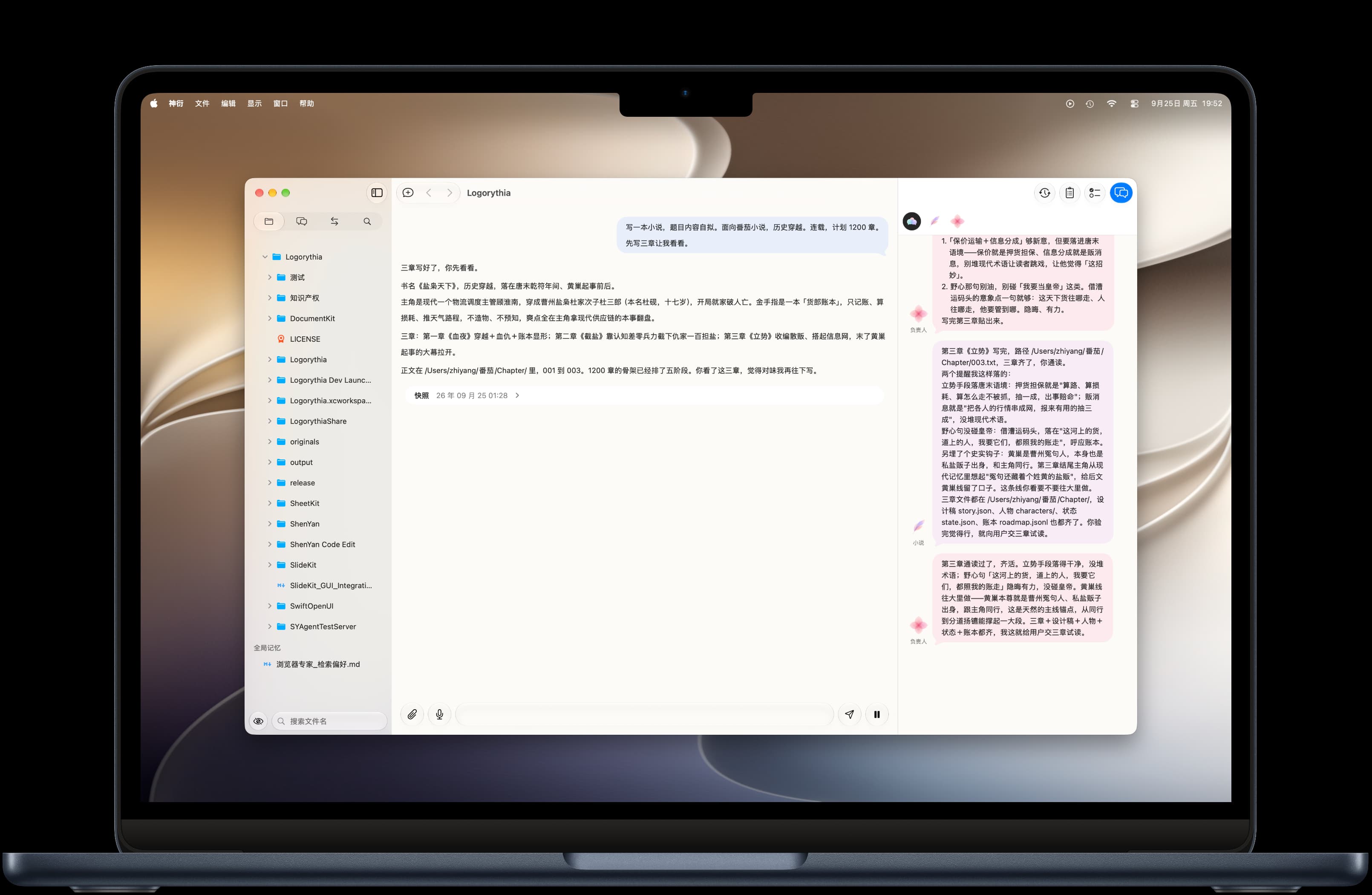Switch to the swap arrows sidebar tab
The image size is (1372, 895).
click(334, 222)
